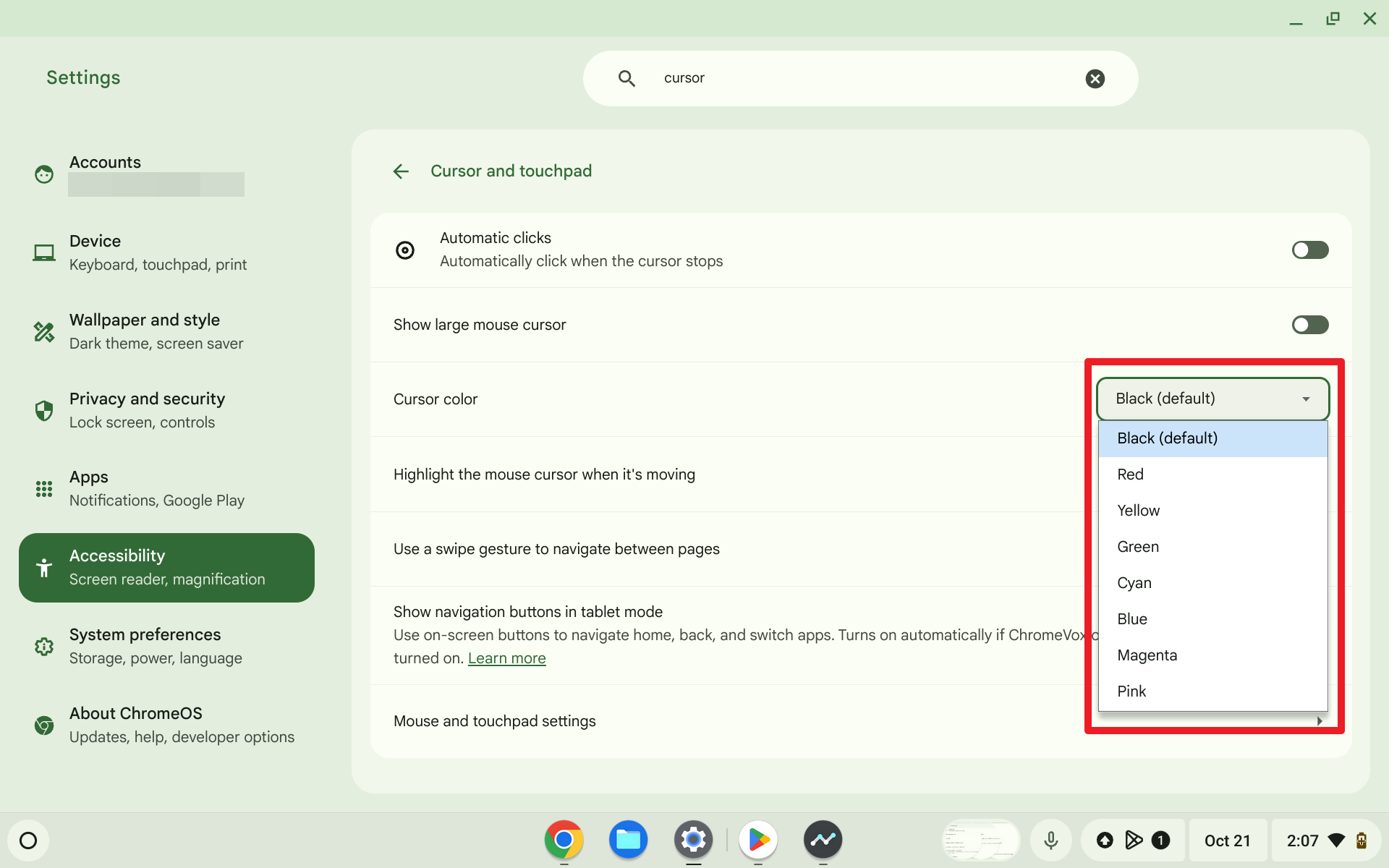Click the Accessibility settings icon
Image resolution: width=1389 pixels, height=868 pixels.
tap(45, 567)
